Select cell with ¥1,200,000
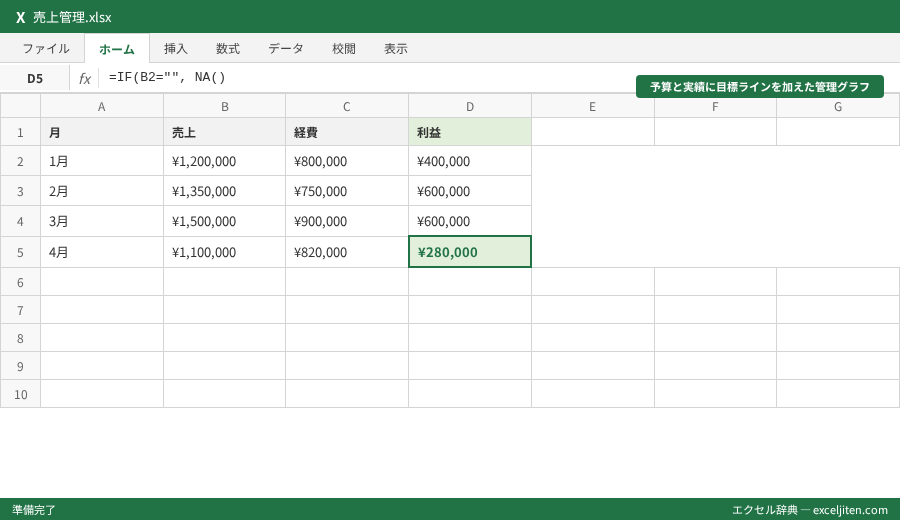 tap(224, 161)
